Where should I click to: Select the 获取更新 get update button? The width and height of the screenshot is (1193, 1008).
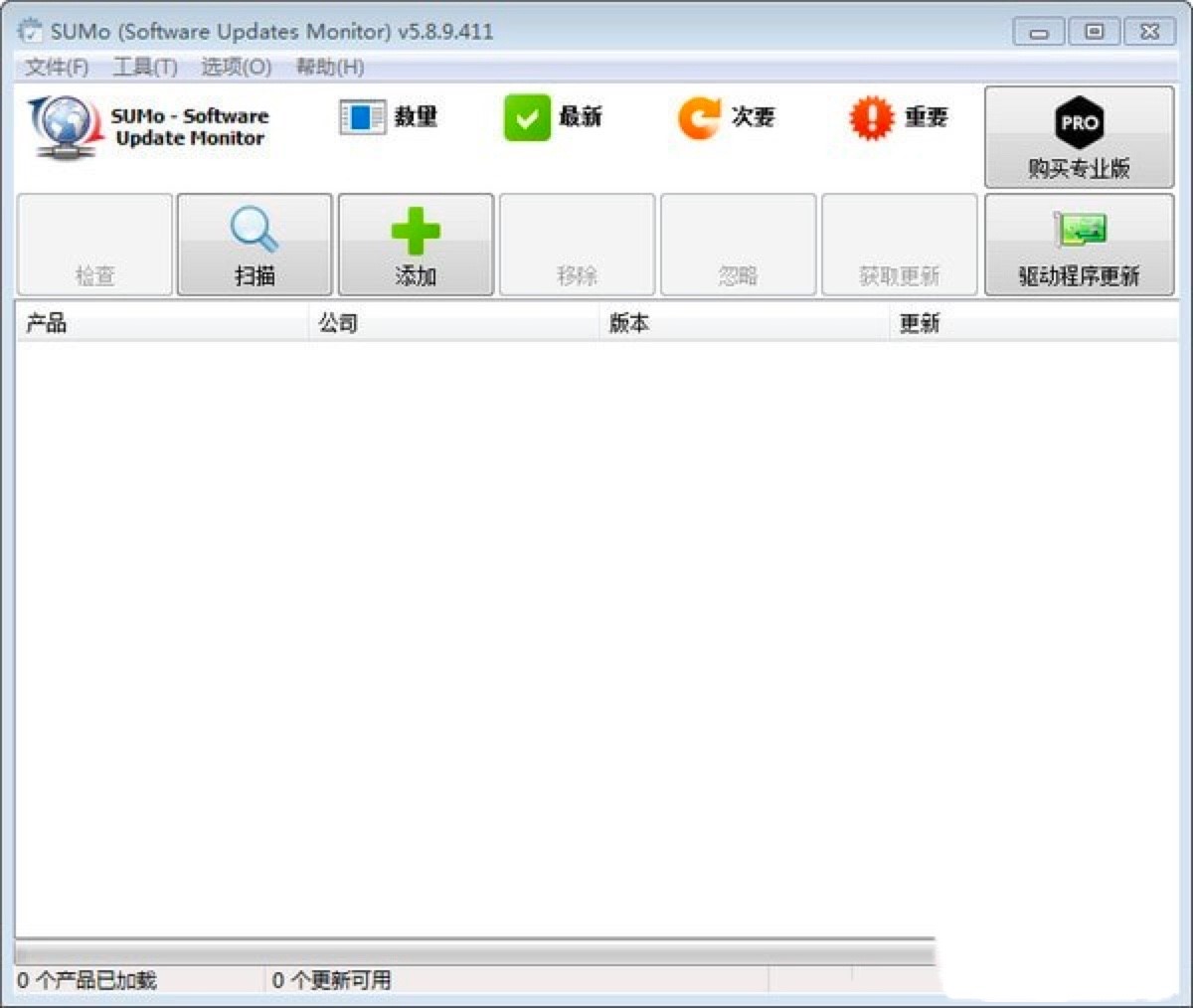[899, 245]
